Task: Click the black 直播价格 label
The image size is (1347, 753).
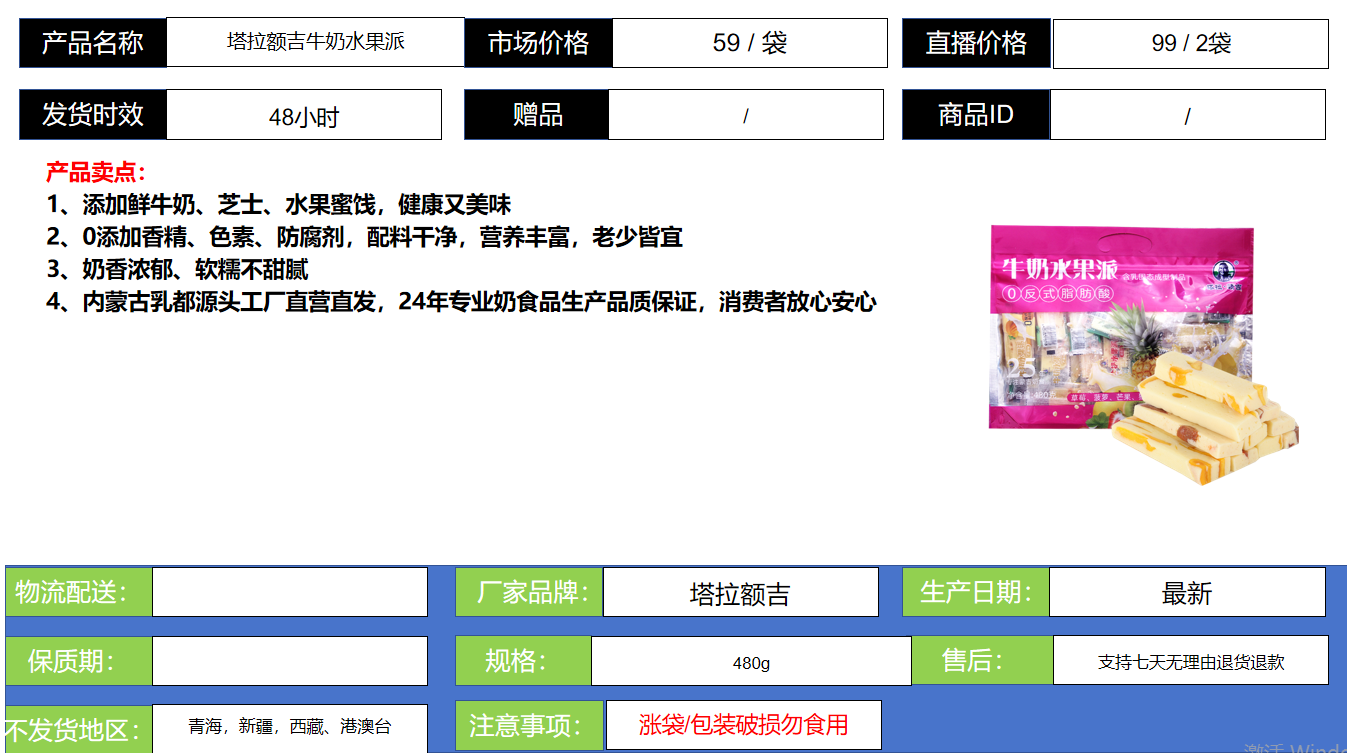Action: 976,43
